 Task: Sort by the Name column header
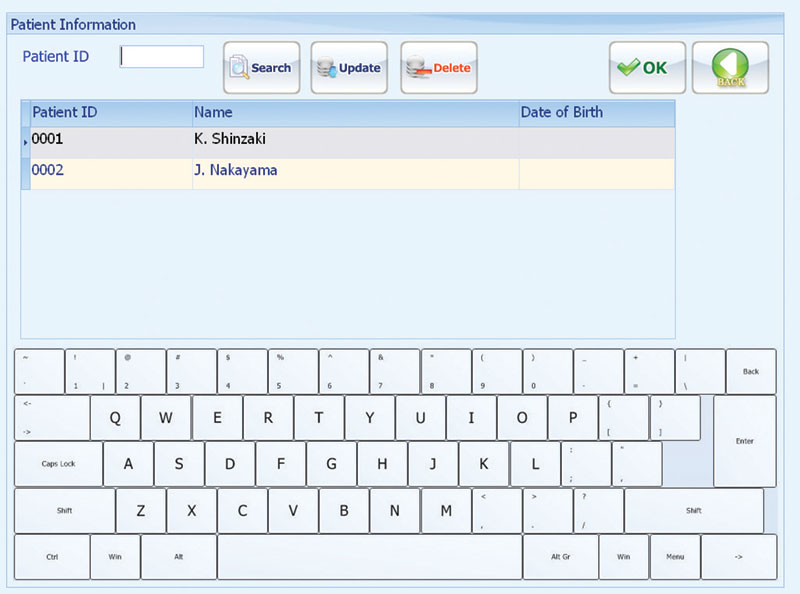click(355, 113)
